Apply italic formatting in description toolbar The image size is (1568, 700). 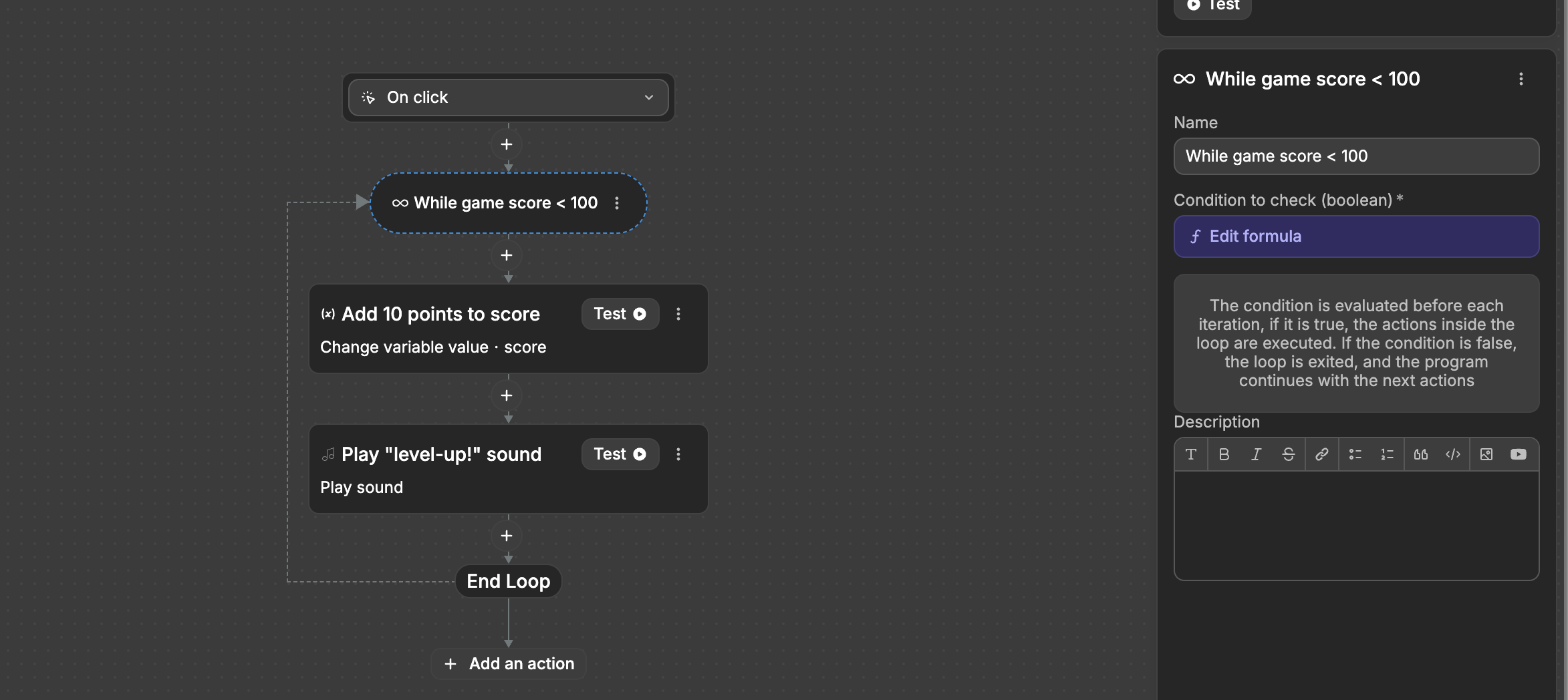[x=1256, y=454]
